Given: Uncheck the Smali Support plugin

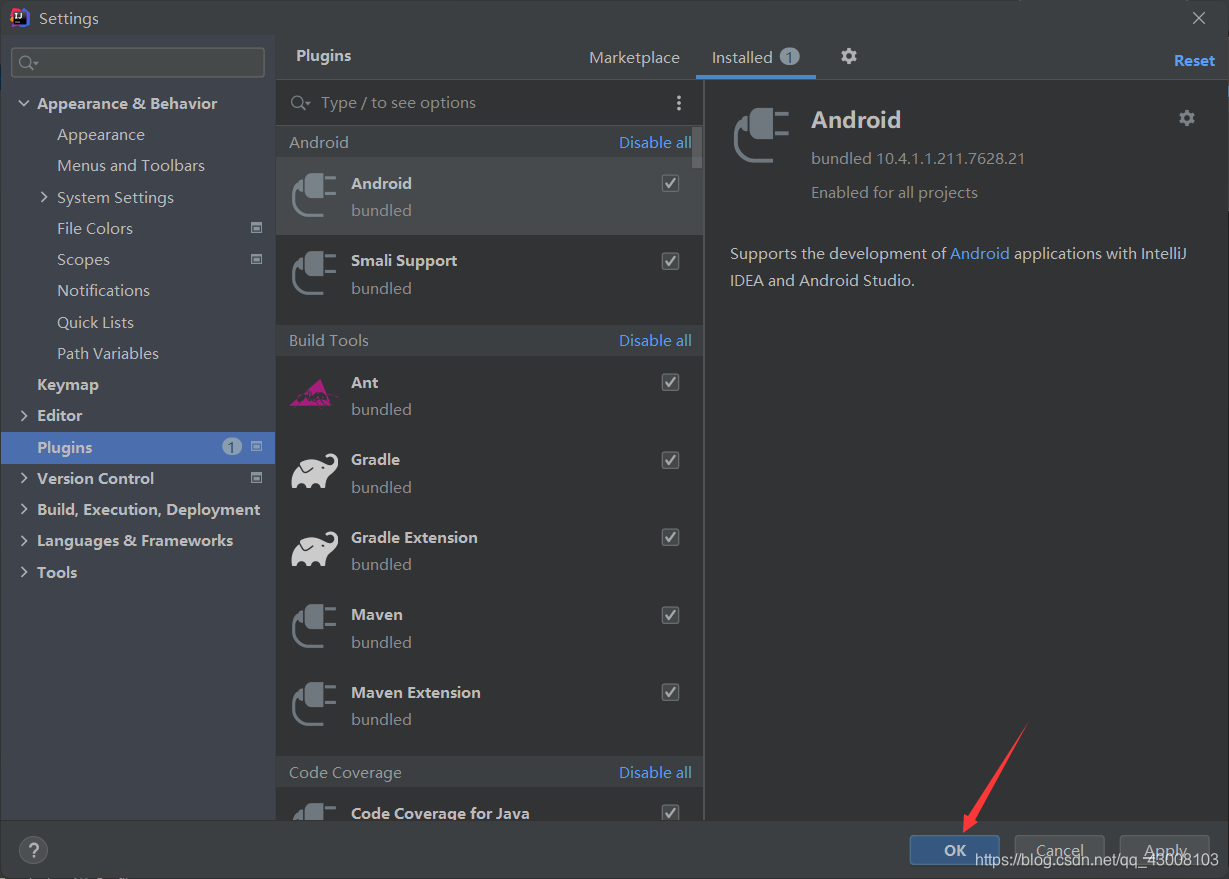Looking at the screenshot, I should (671, 261).
